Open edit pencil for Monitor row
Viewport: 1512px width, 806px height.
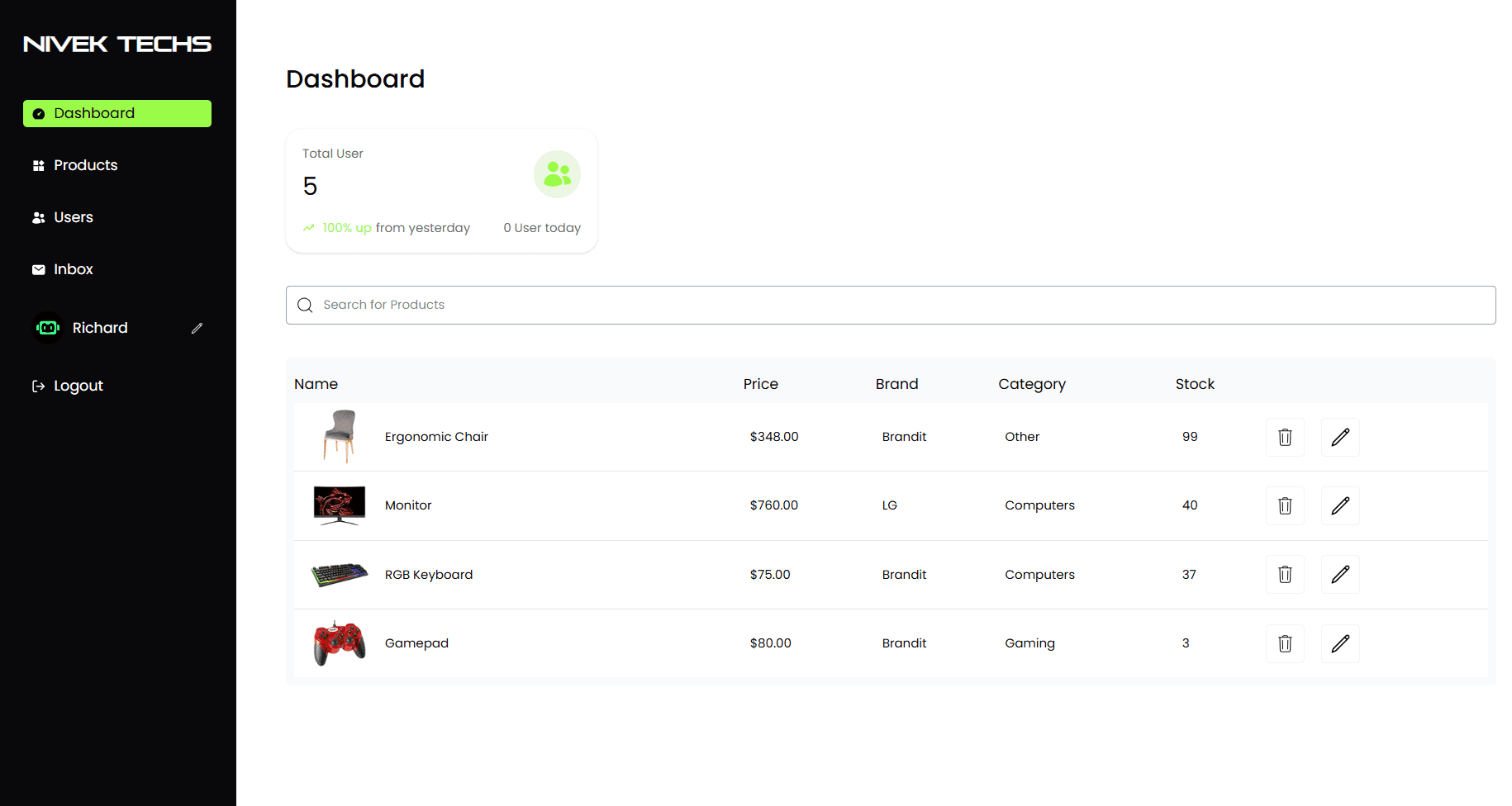click(x=1340, y=505)
